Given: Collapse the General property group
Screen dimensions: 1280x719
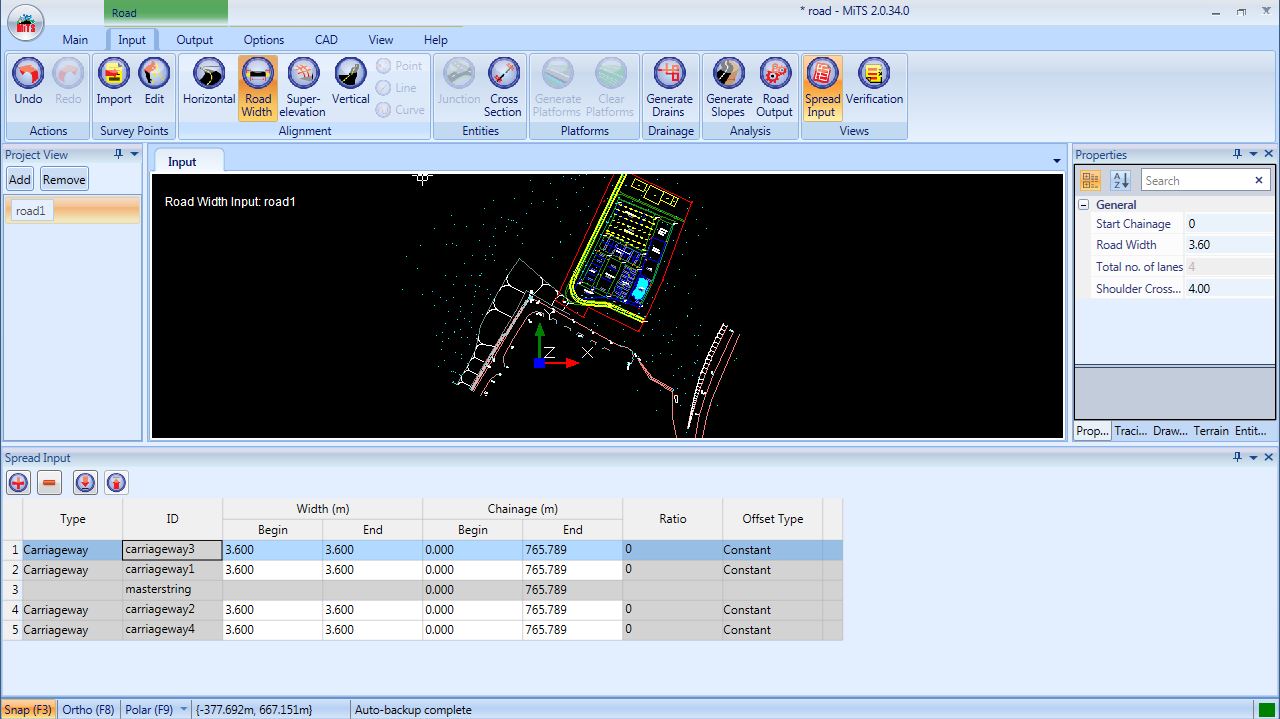Looking at the screenshot, I should 1083,204.
